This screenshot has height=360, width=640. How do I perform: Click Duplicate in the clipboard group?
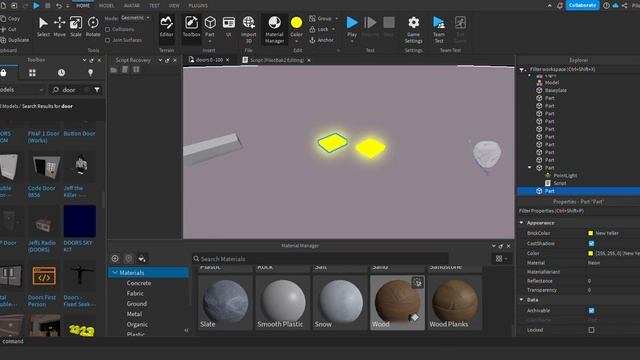(x=15, y=40)
